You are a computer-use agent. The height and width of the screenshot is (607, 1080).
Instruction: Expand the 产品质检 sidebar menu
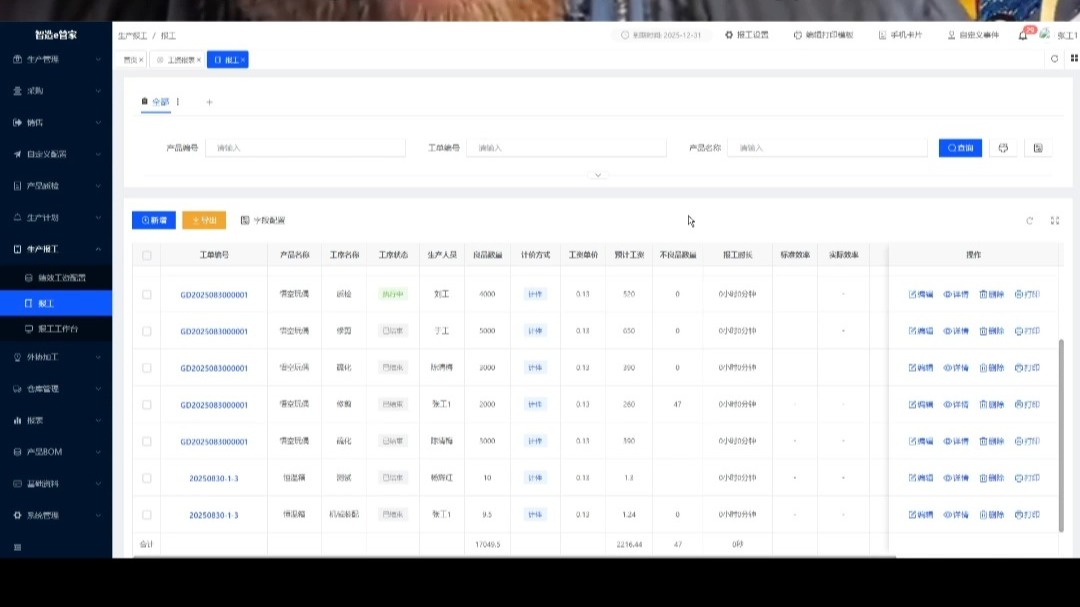click(56, 186)
